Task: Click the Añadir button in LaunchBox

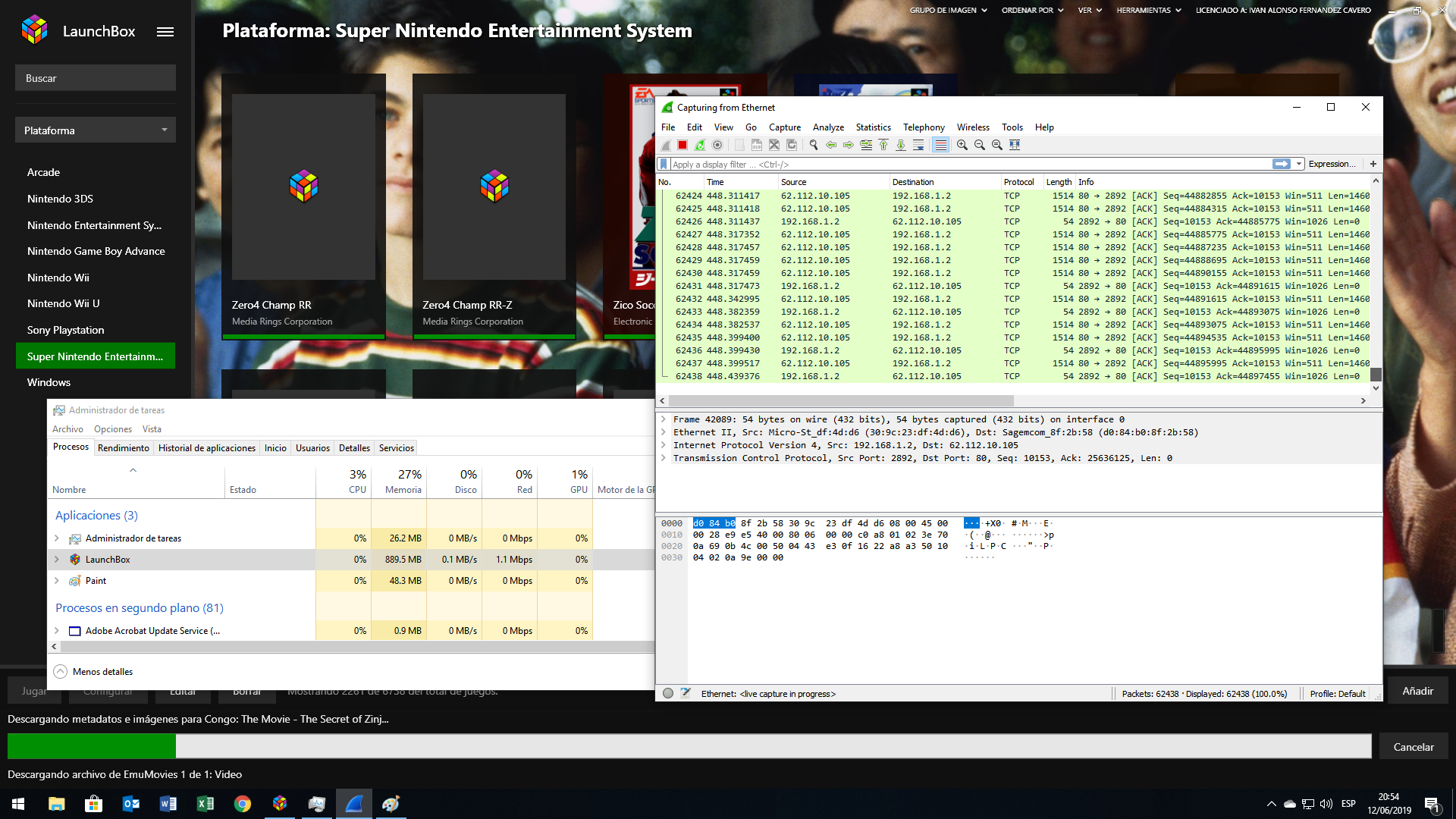Action: pyautogui.click(x=1417, y=691)
